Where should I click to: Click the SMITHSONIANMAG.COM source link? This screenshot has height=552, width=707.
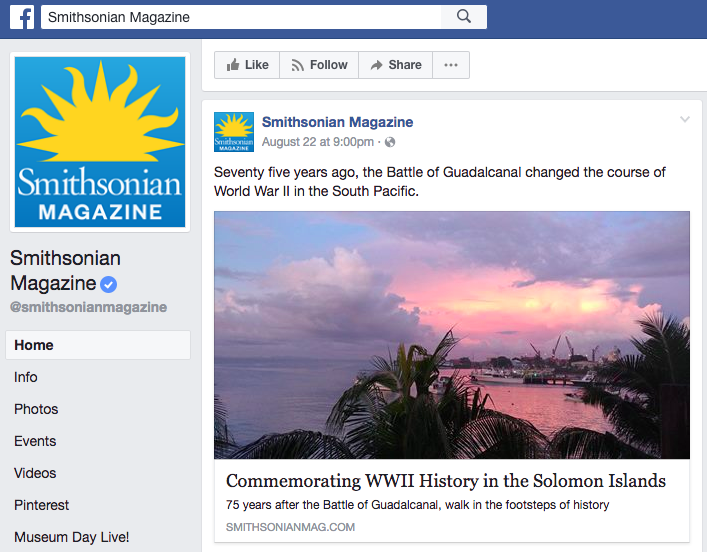290,527
